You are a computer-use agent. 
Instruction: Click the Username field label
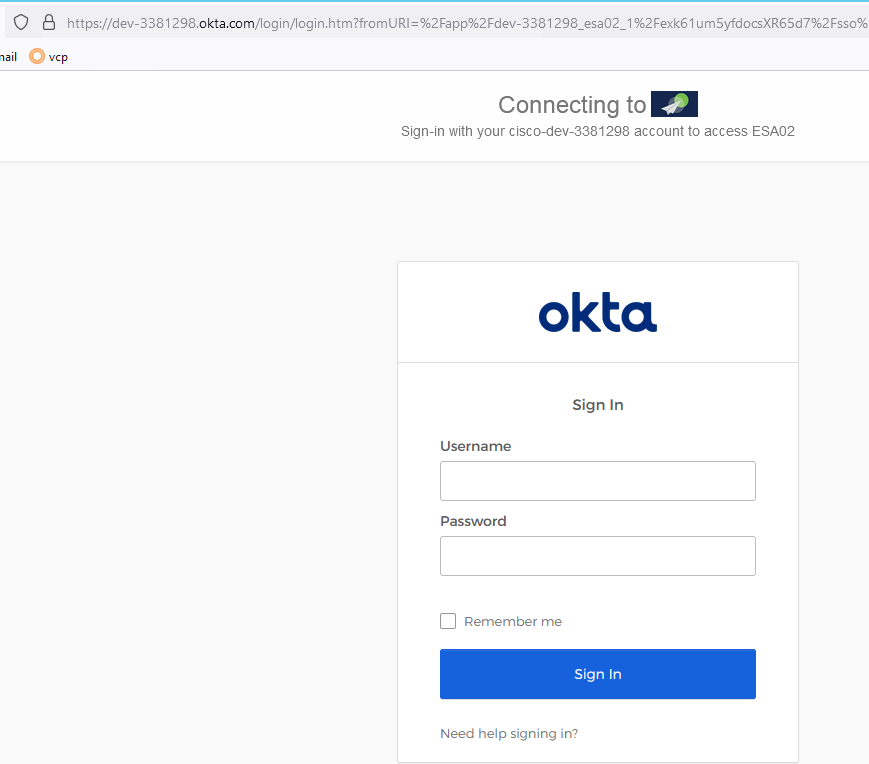(475, 446)
